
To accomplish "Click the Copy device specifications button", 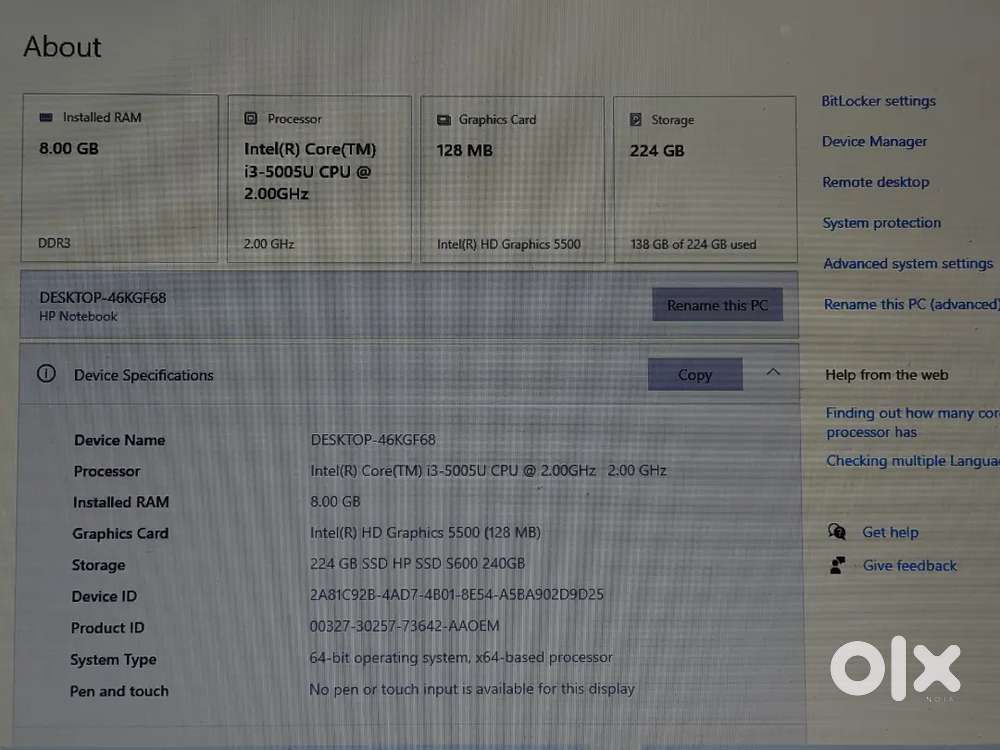I will click(x=695, y=374).
